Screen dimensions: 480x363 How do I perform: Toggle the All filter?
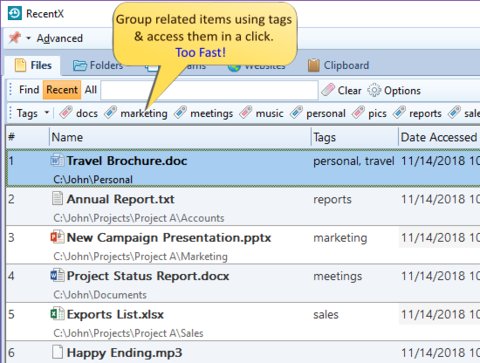coord(91,90)
